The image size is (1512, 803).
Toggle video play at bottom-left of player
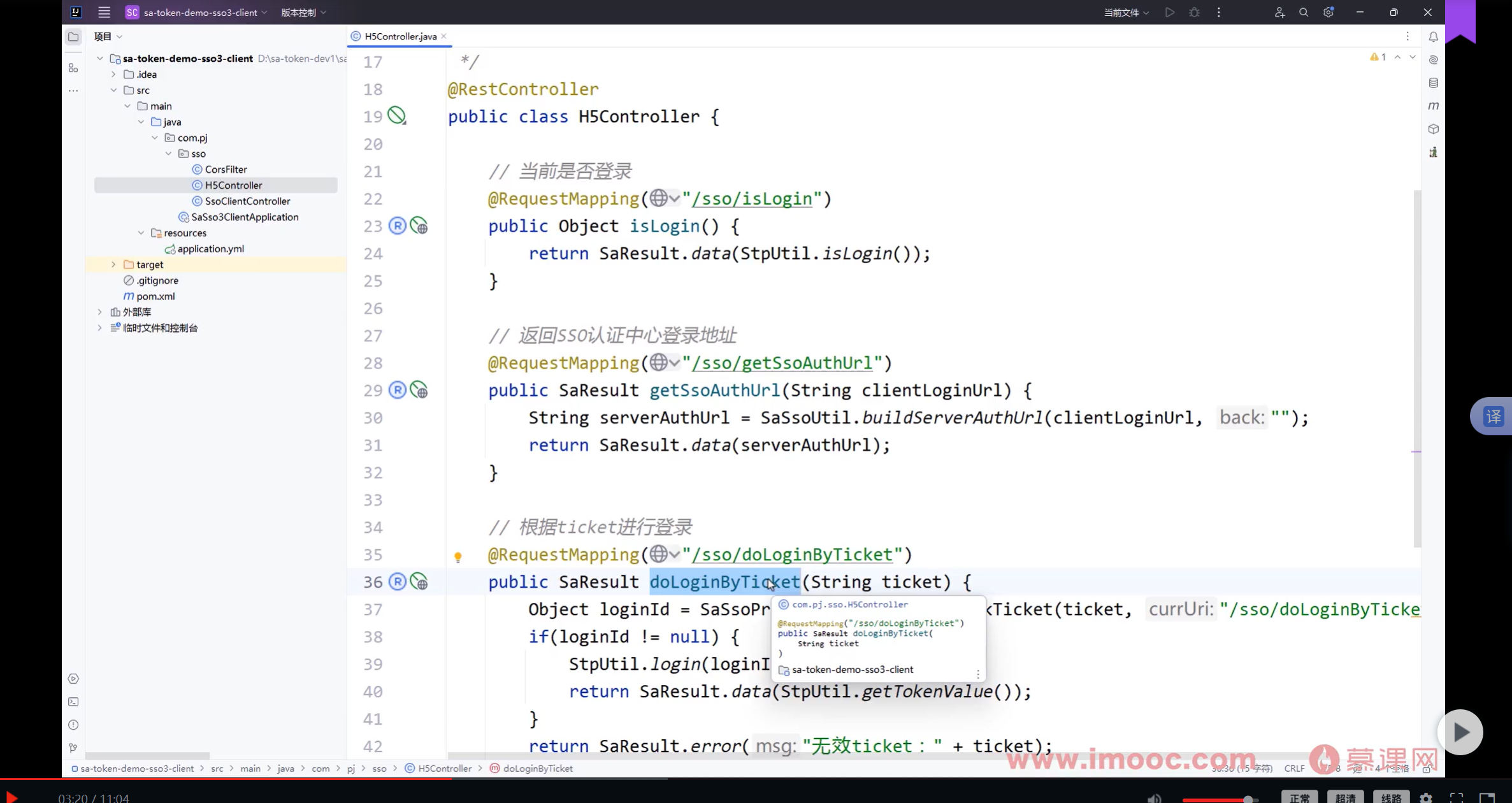click(11, 797)
